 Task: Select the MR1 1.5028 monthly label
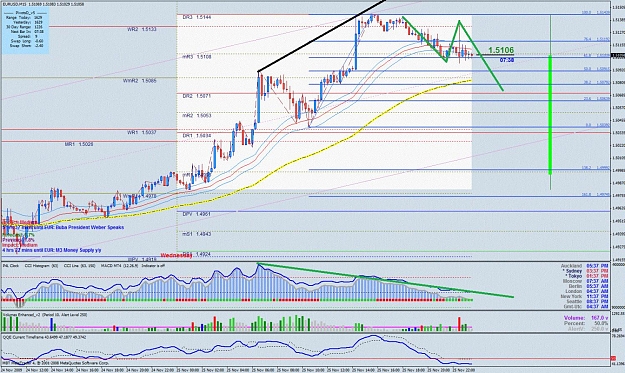pyautogui.click(x=79, y=144)
